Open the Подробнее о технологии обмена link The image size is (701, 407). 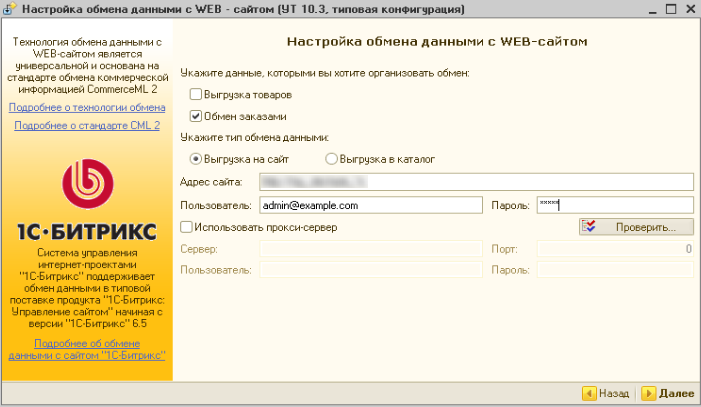pos(87,107)
